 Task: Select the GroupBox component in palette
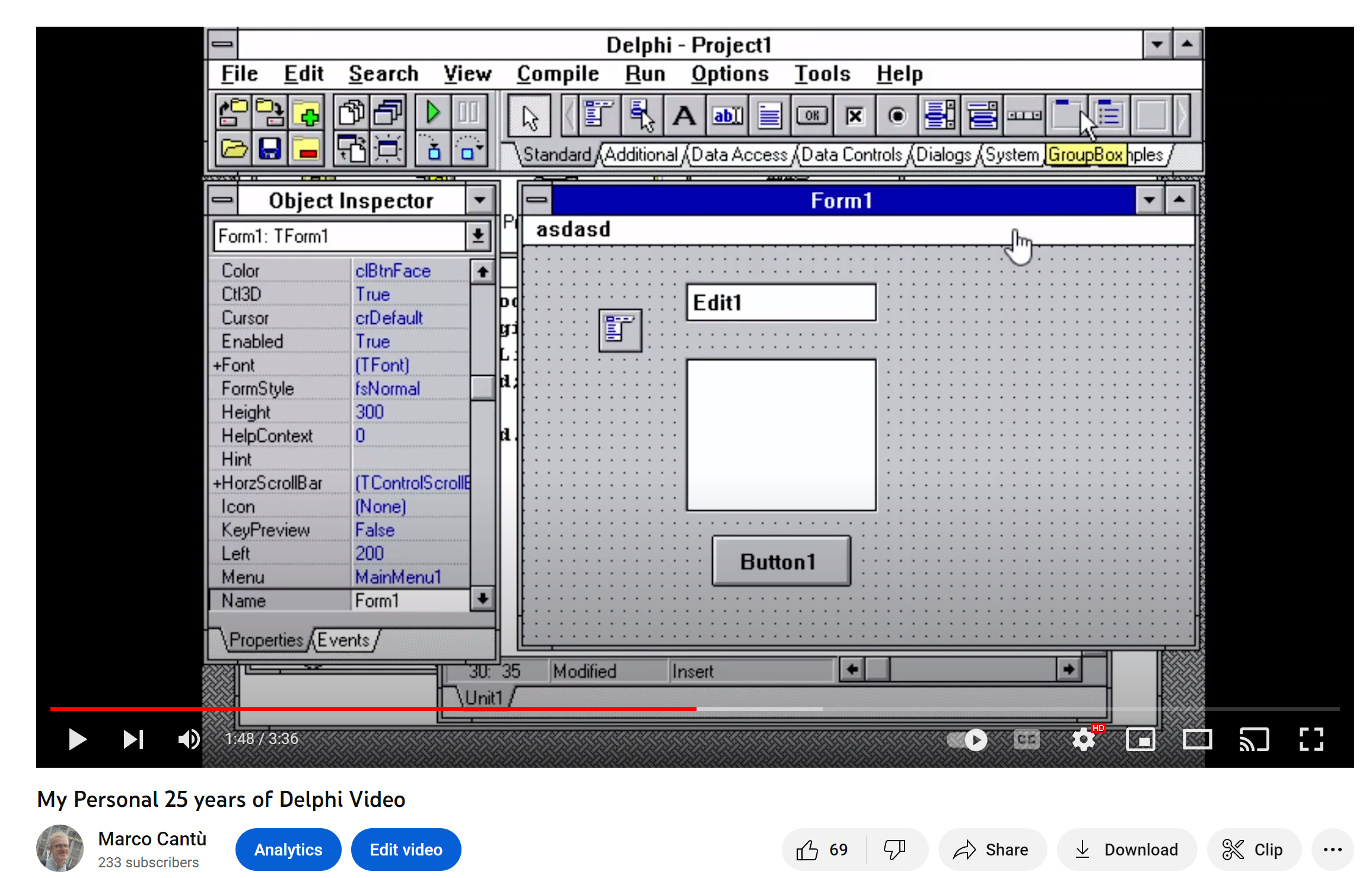[1067, 115]
